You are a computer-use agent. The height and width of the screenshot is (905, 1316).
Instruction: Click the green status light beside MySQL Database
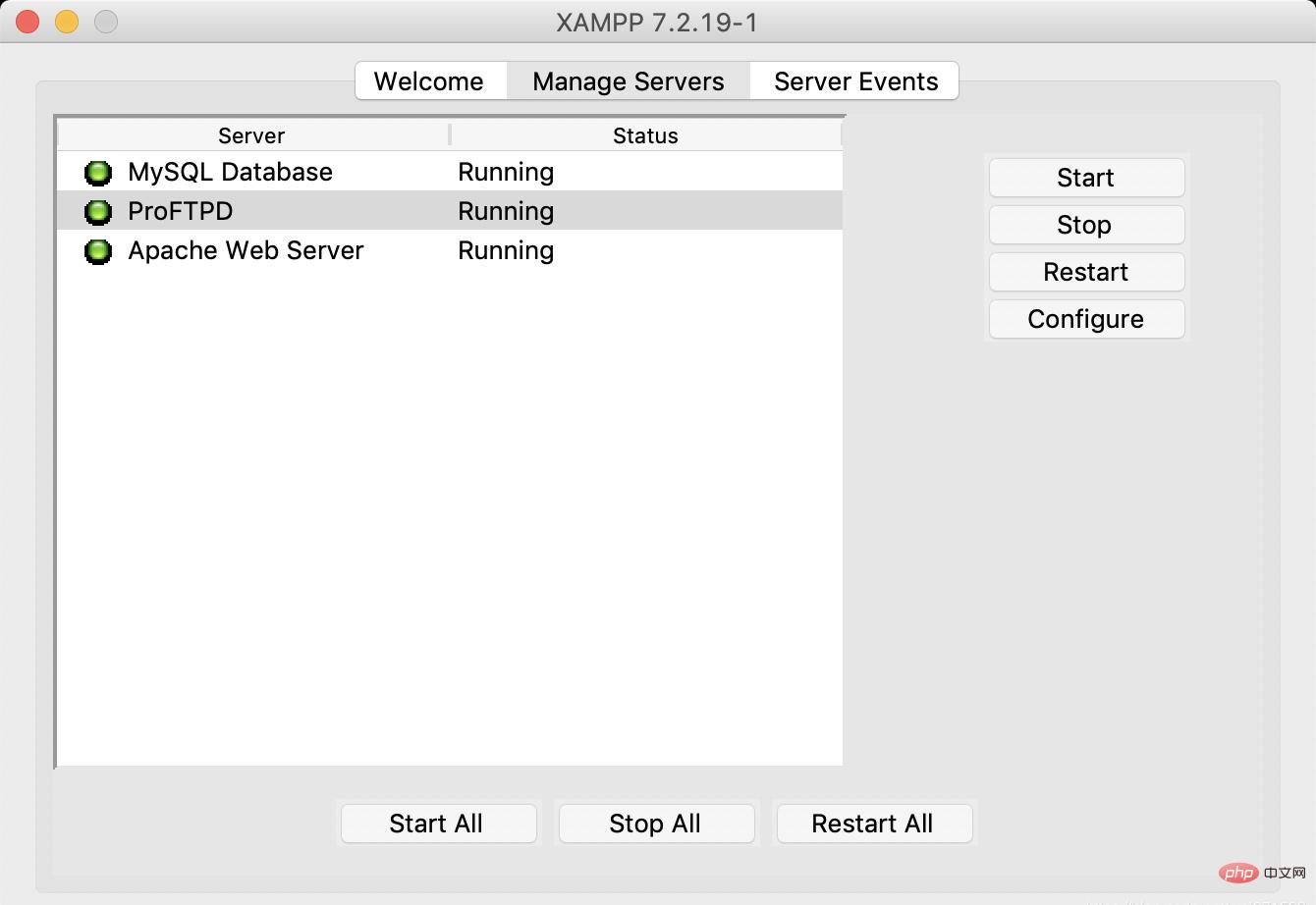coord(98,173)
